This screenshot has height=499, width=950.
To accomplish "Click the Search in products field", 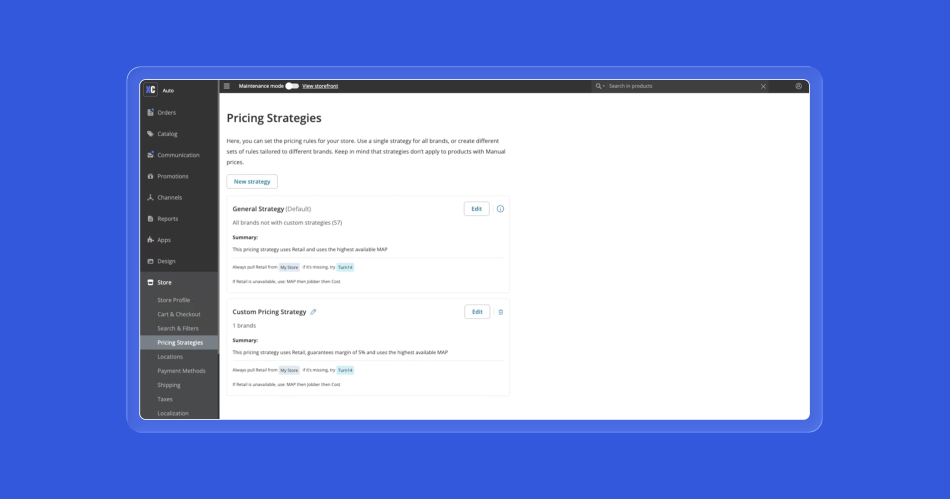I will 680,86.
